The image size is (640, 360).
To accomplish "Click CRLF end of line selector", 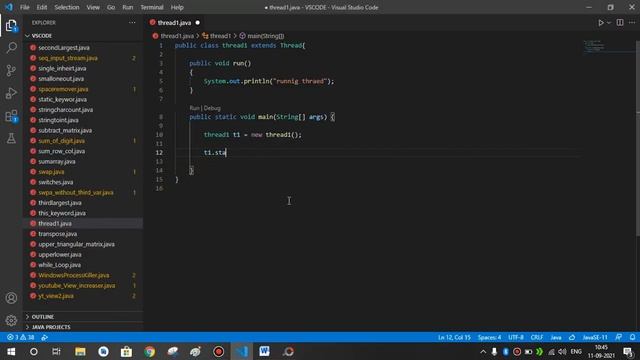I will click(x=536, y=338).
